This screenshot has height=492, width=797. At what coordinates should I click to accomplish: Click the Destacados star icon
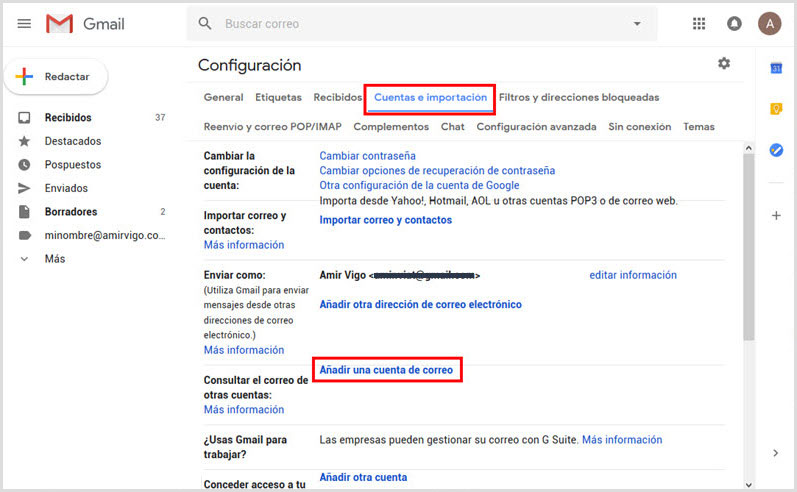click(24, 141)
